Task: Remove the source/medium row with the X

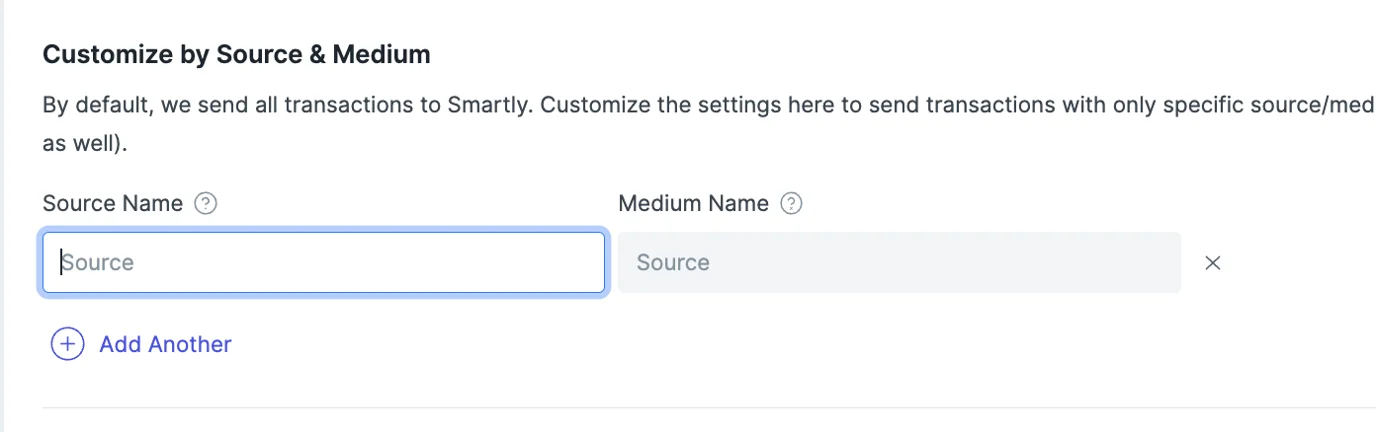Action: [1213, 263]
